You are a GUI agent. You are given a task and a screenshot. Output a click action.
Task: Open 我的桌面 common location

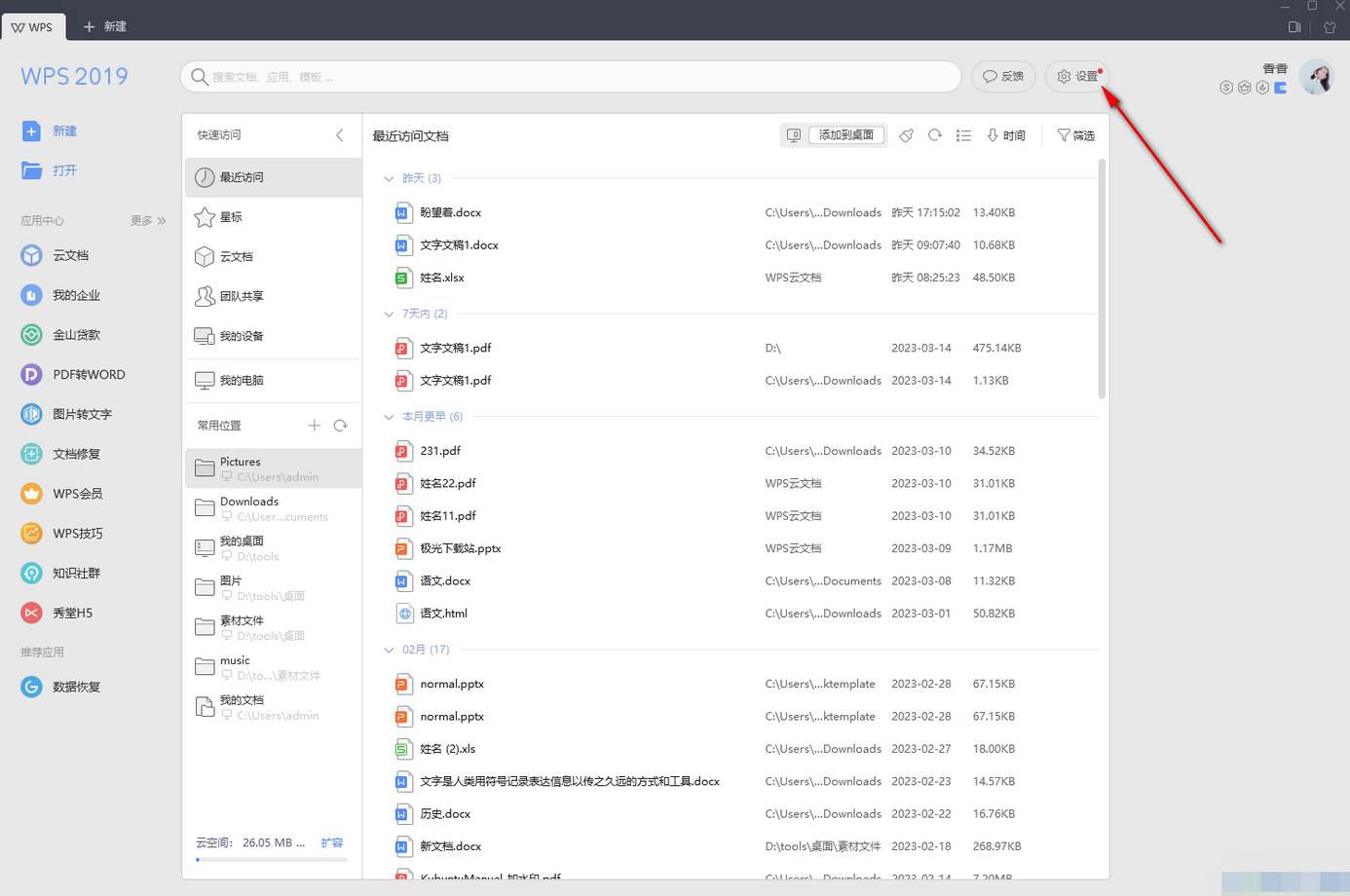273,548
